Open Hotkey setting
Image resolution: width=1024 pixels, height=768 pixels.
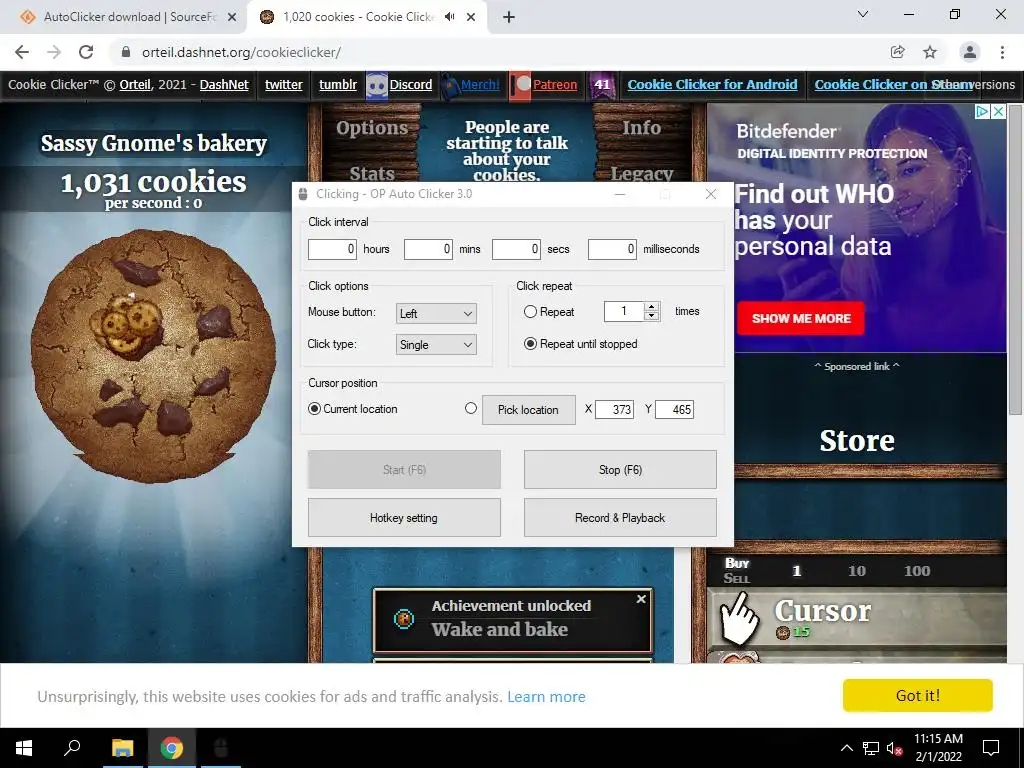404,518
